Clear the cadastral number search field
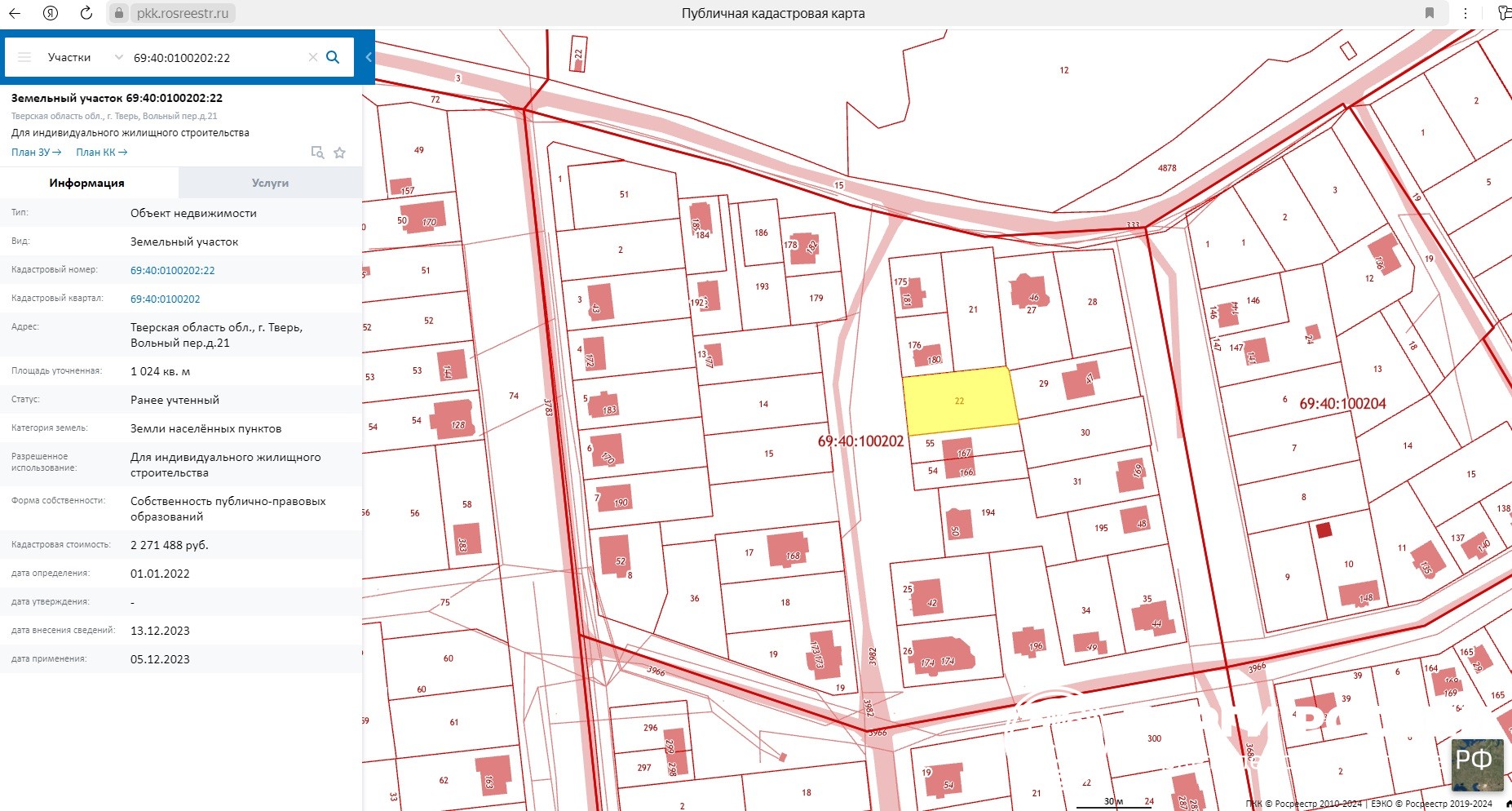 point(312,57)
